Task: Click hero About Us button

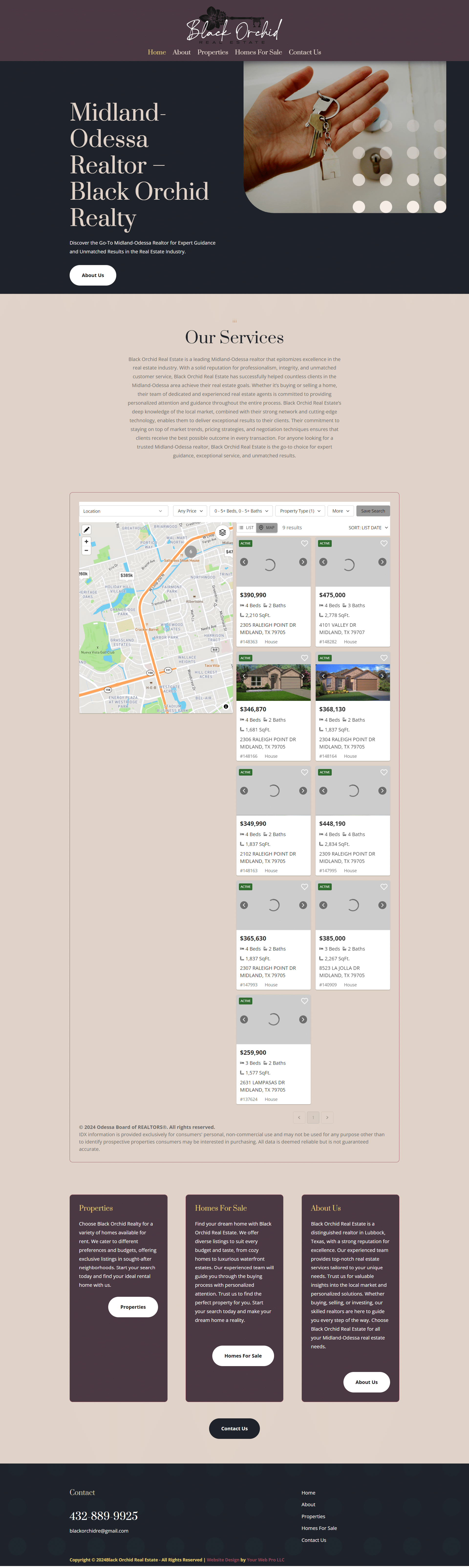Action: pos(93,275)
